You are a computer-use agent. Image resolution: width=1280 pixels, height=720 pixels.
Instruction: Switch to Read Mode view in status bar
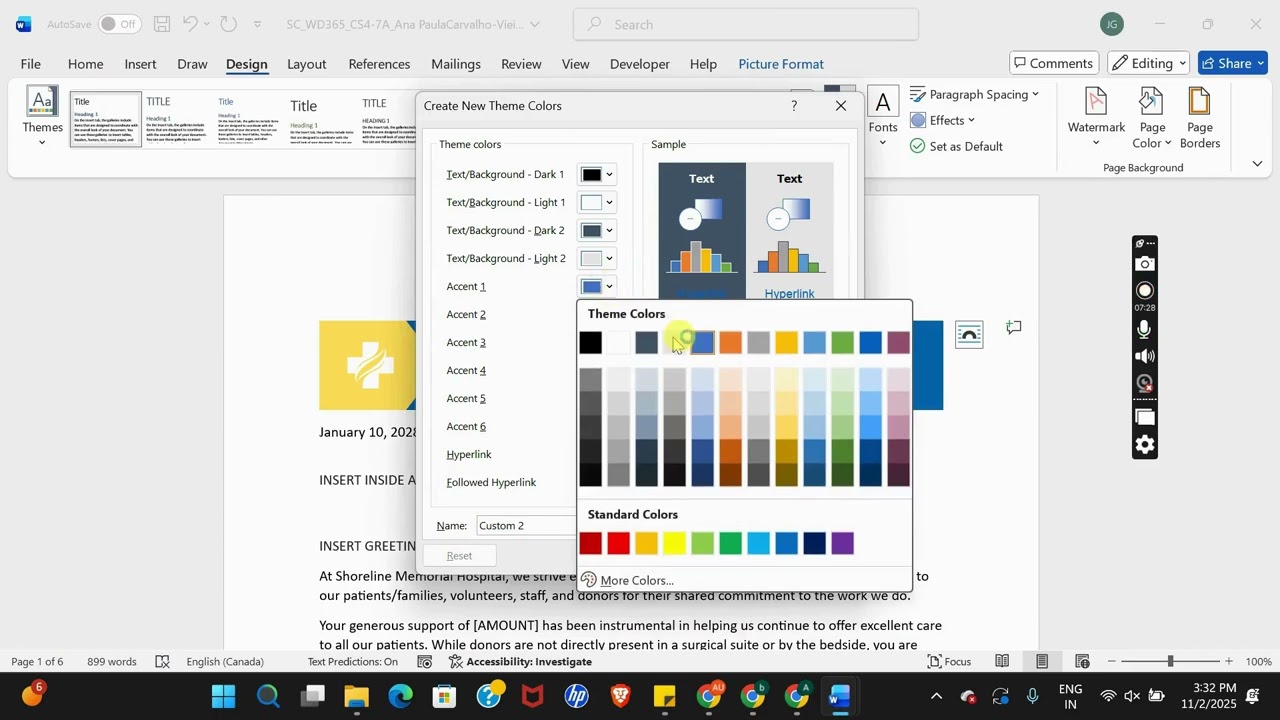click(x=1002, y=661)
